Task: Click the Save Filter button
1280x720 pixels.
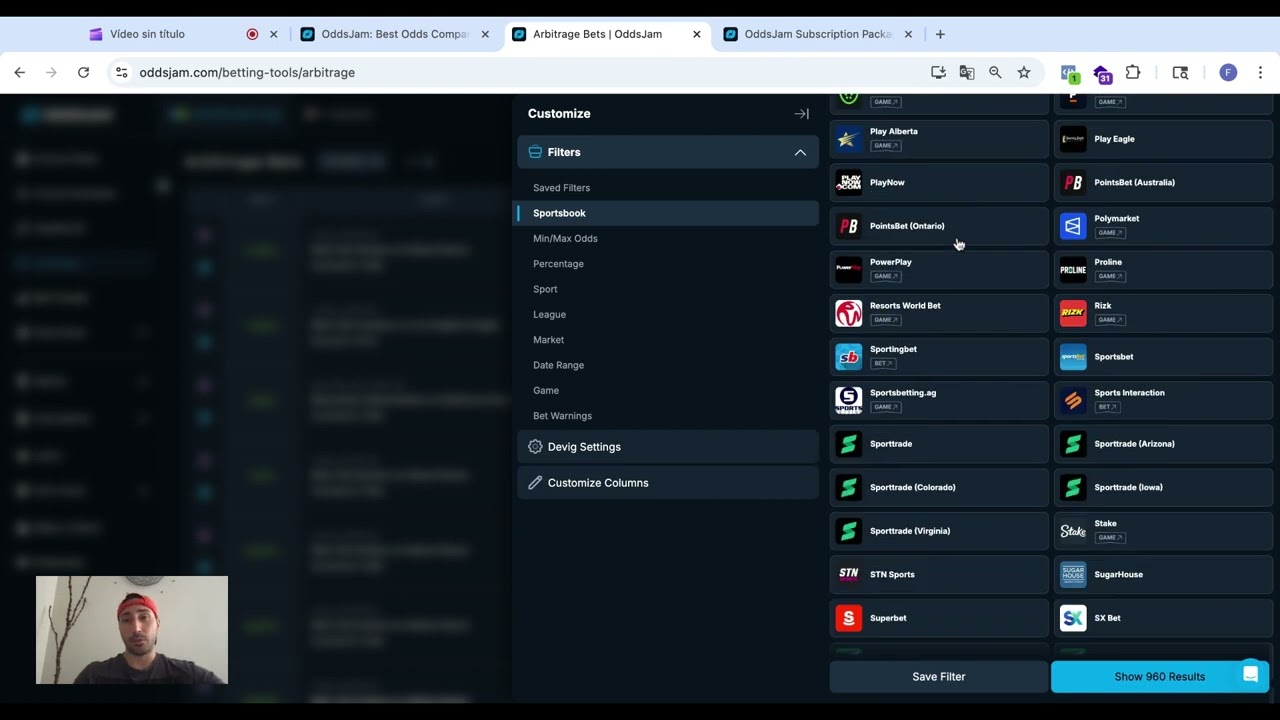Action: [x=938, y=677]
